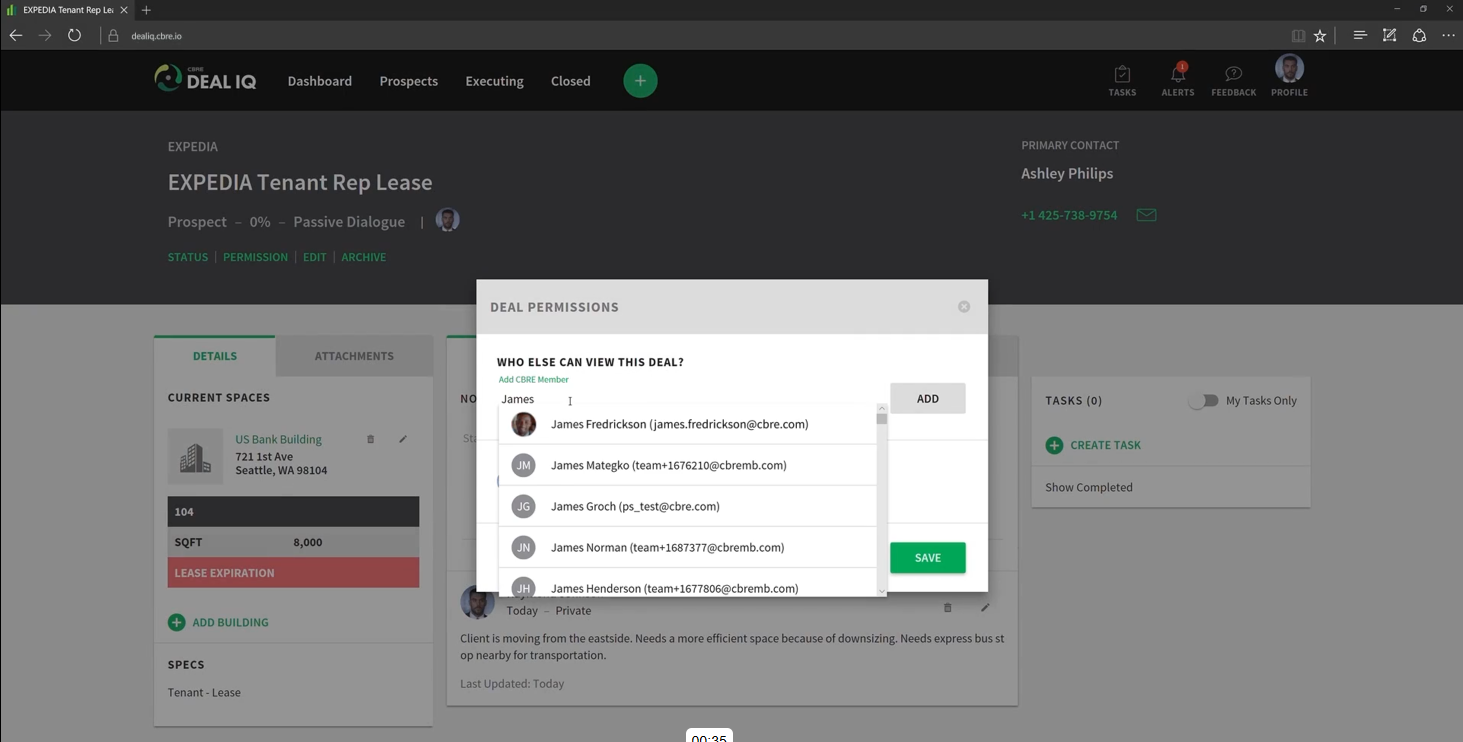Click browser back arrow
The image size is (1463, 742).
point(16,35)
